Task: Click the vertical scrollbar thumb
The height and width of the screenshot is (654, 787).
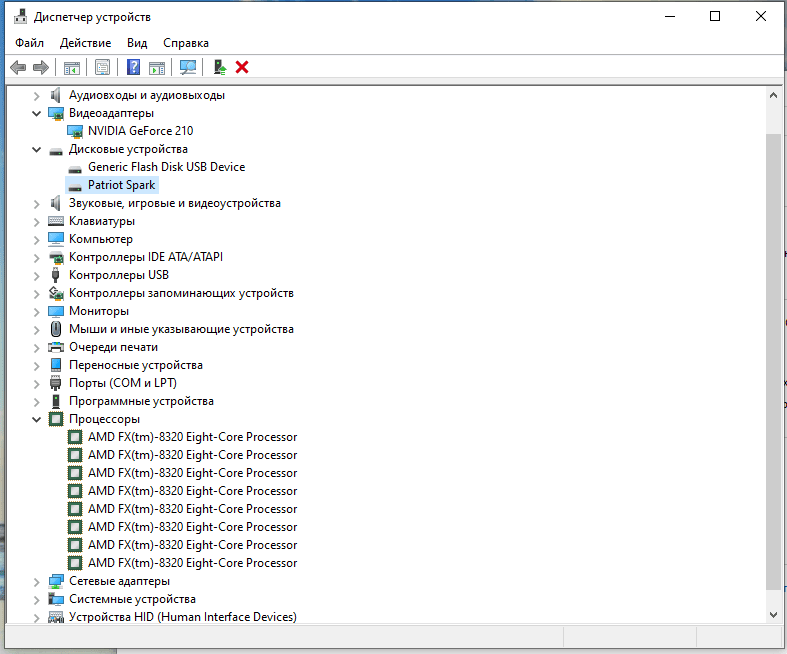Action: (x=773, y=361)
